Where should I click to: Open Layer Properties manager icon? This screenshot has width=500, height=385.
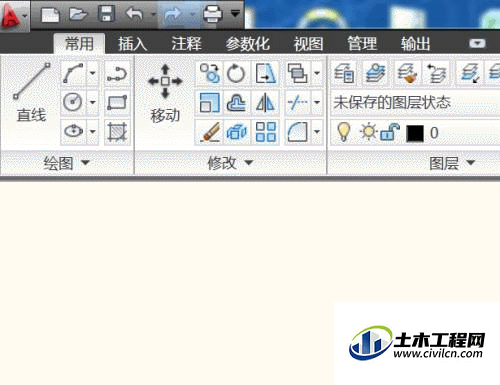344,73
